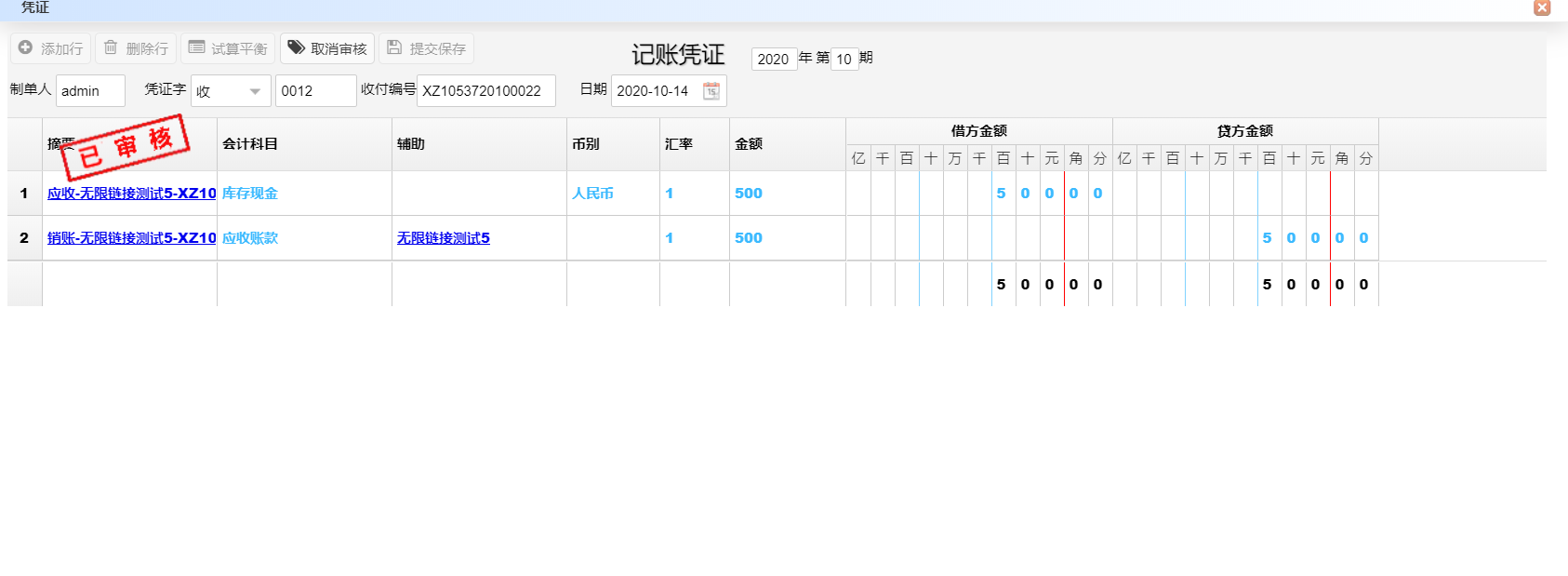Select row number 2
The height and width of the screenshot is (576, 1568).
[24, 238]
